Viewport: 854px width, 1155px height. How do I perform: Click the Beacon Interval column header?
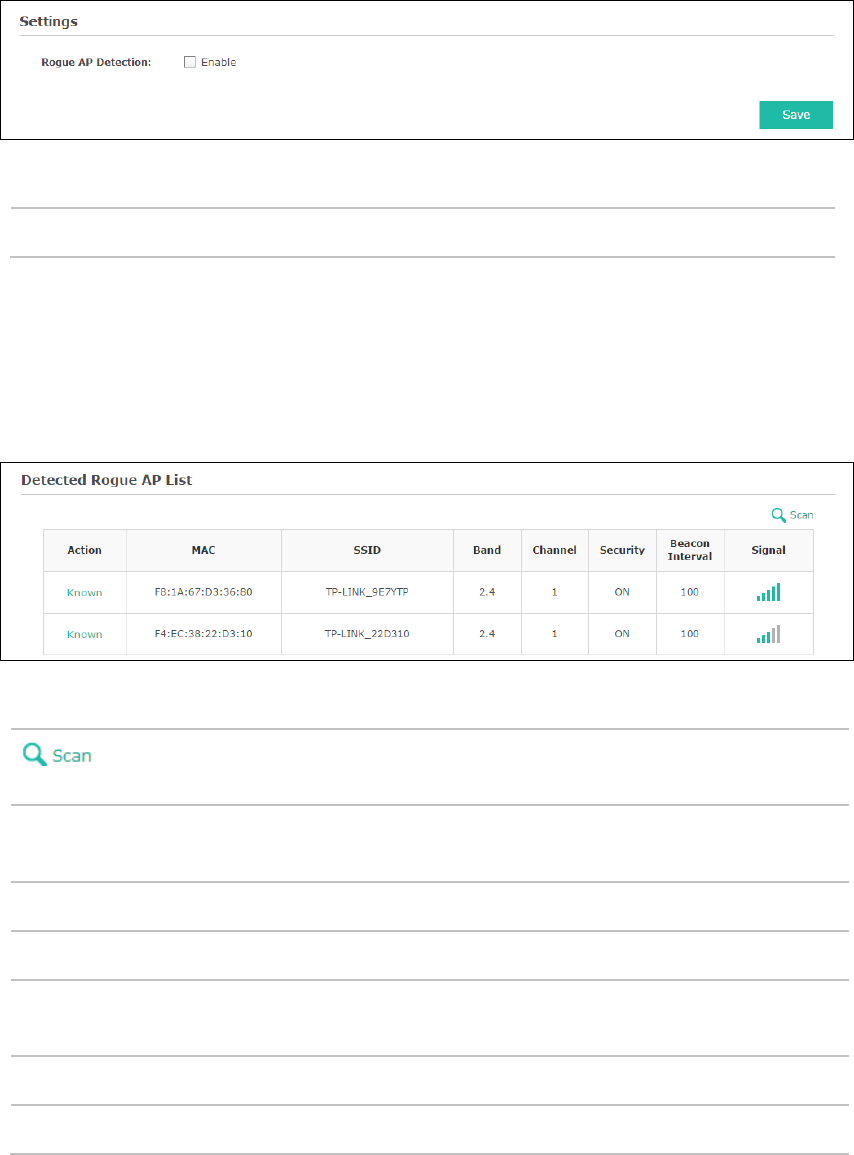pos(690,550)
